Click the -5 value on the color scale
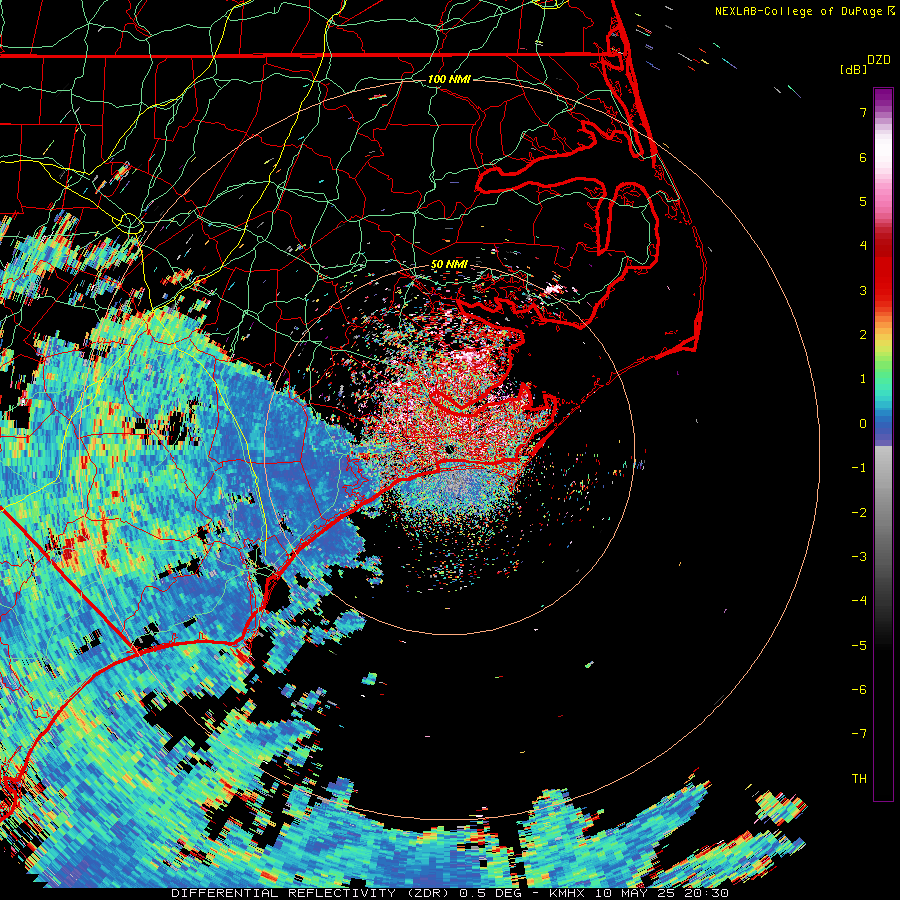 [859, 646]
